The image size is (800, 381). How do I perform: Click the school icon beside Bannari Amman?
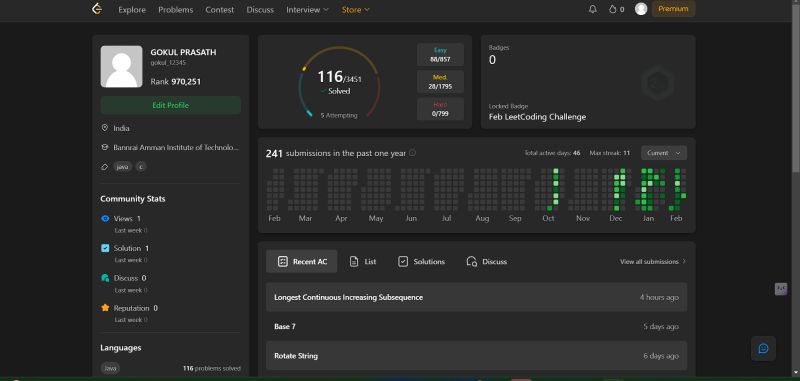[x=105, y=147]
